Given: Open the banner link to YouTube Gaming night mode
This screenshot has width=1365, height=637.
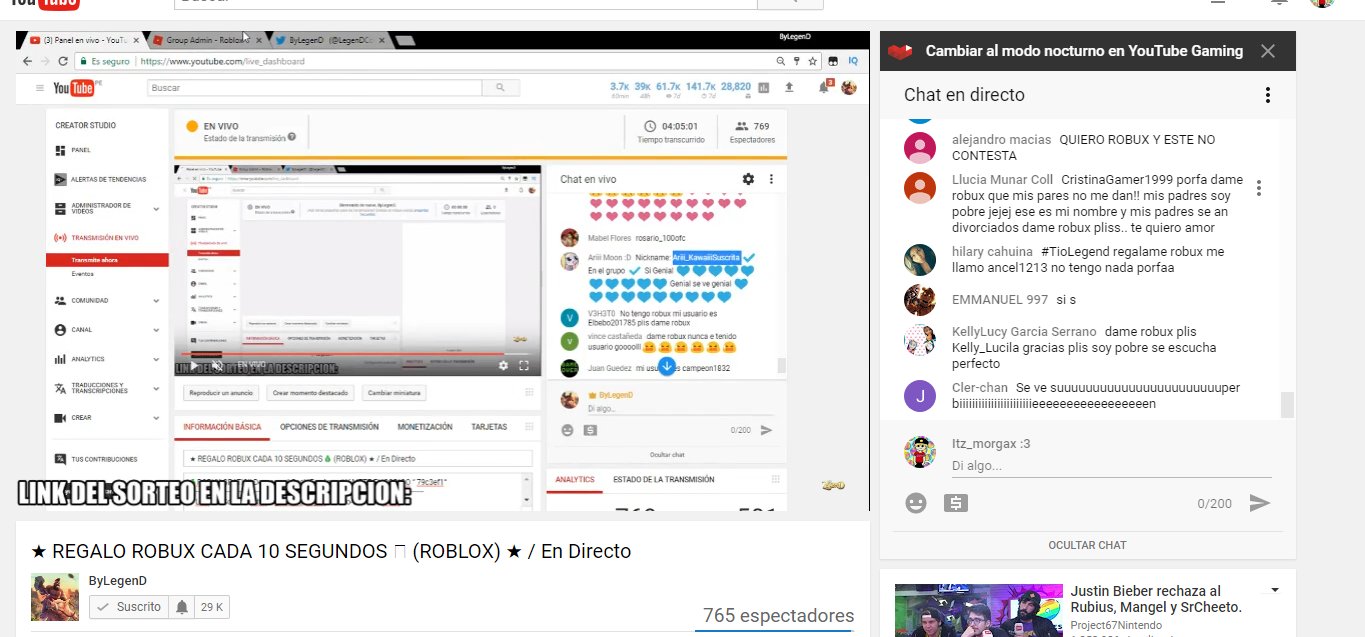Looking at the screenshot, I should [1084, 51].
